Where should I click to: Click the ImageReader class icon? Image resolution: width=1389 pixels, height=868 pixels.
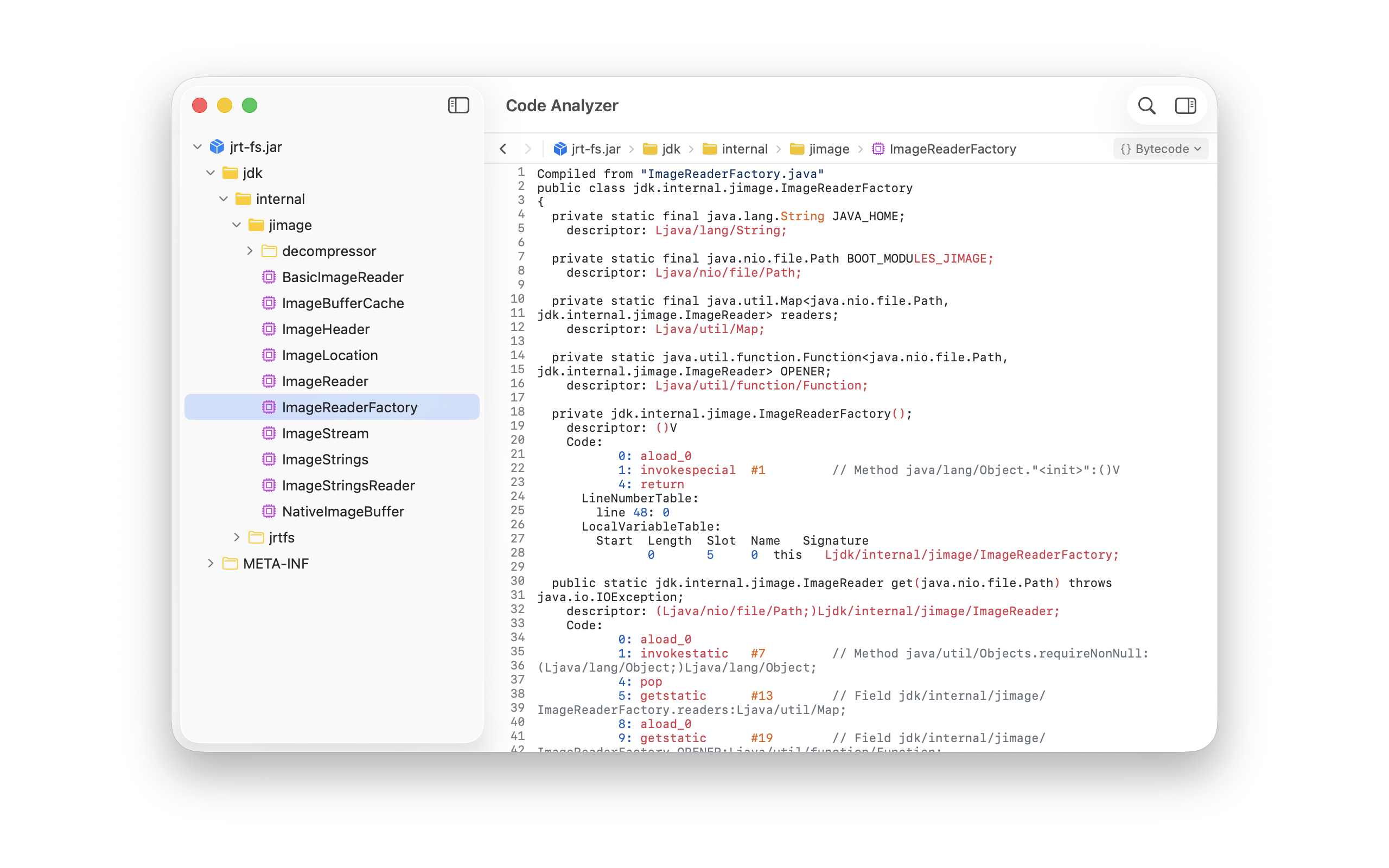(x=269, y=381)
